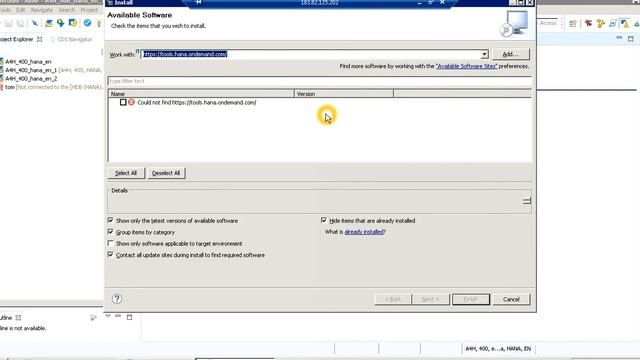Check the 'Could not find' item checkbox
Image resolution: width=640 pixels, height=360 pixels.
(x=123, y=102)
